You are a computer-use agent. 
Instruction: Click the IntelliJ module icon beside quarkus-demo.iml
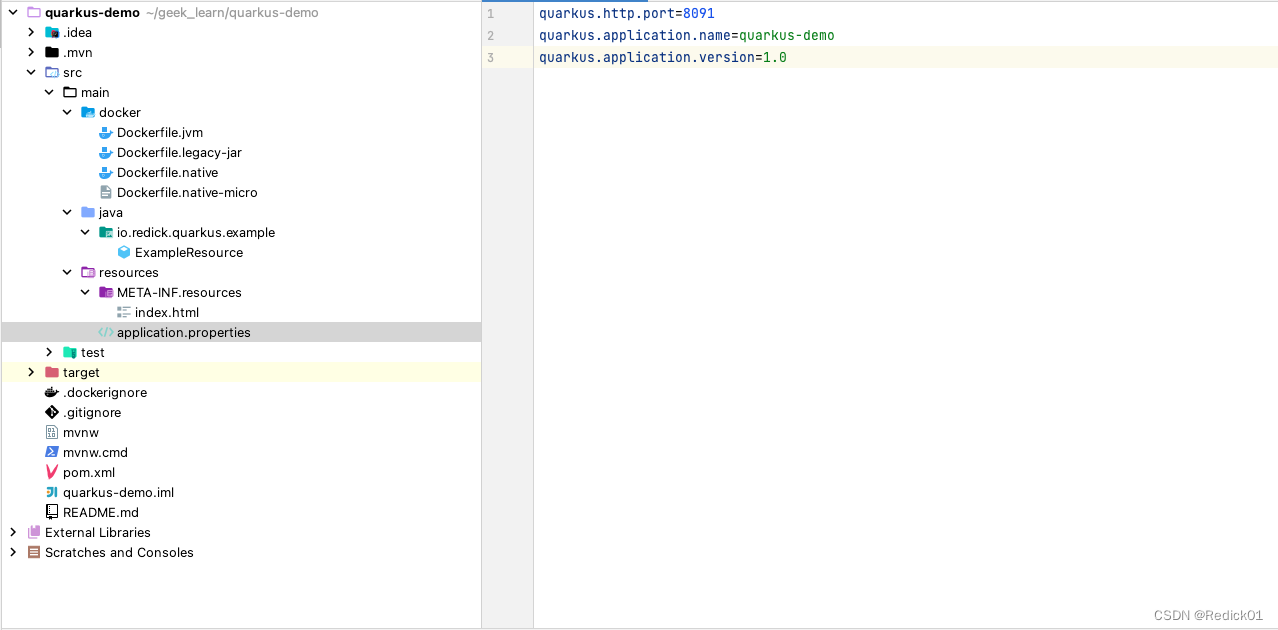[x=52, y=492]
